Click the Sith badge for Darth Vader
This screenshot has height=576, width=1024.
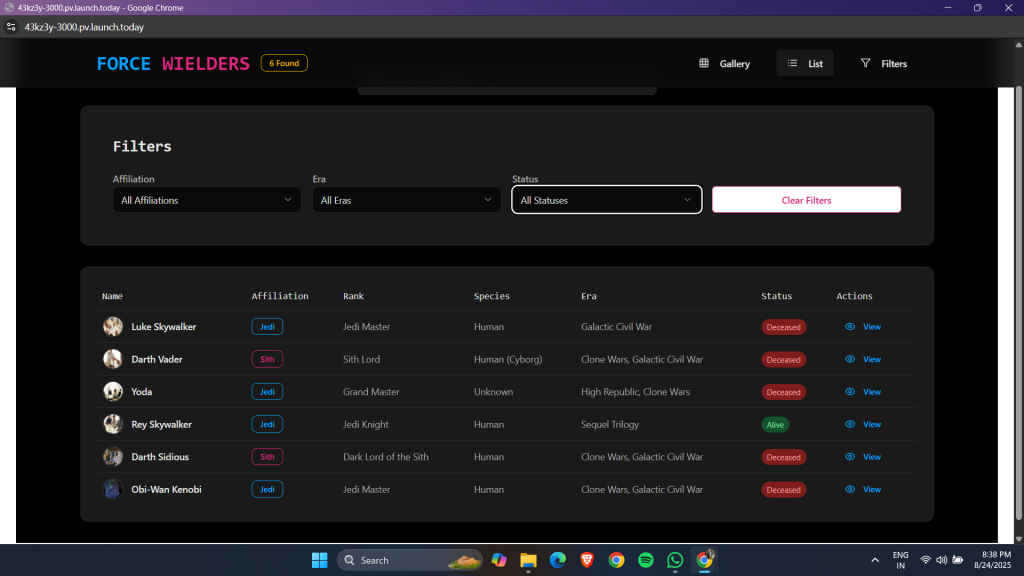(267, 359)
